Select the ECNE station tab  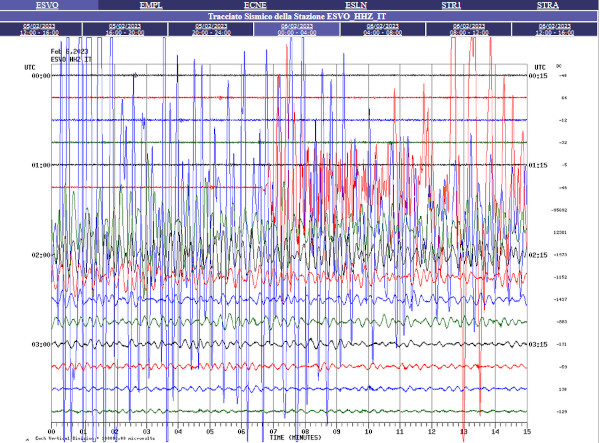tap(255, 5)
